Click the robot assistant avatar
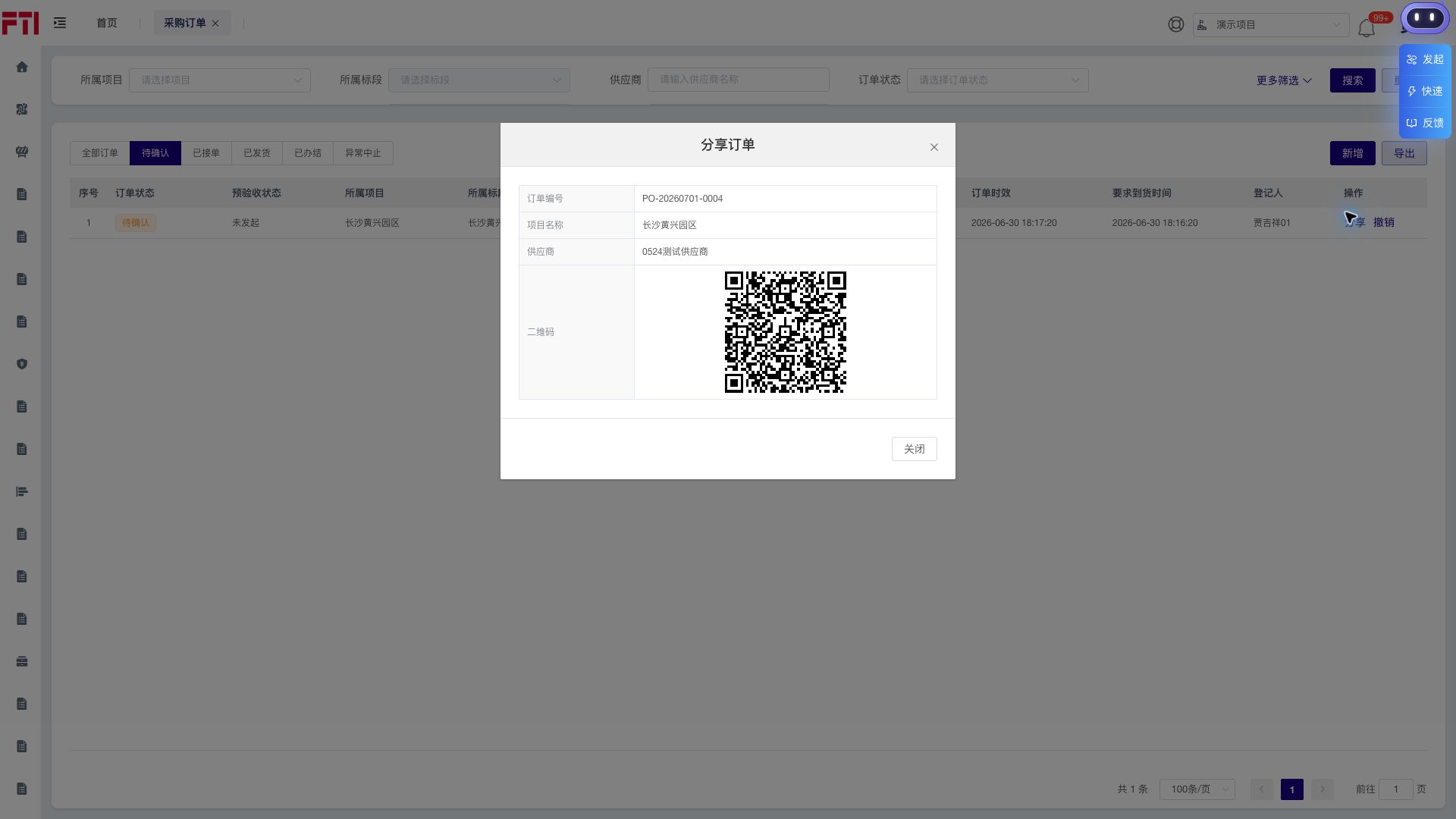 [1425, 18]
